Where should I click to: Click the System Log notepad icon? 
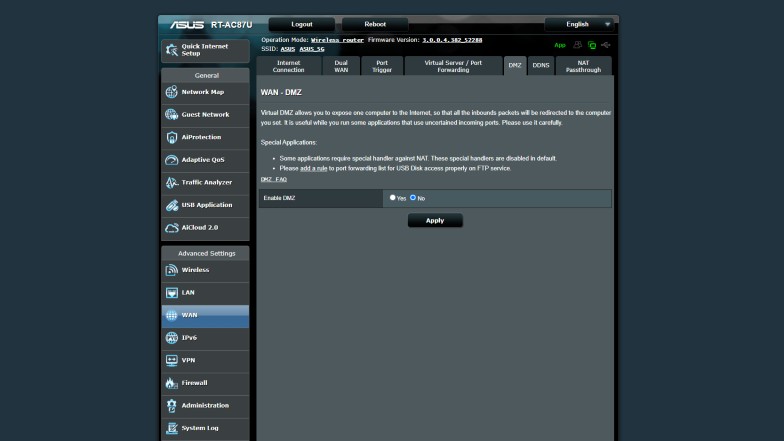click(172, 428)
